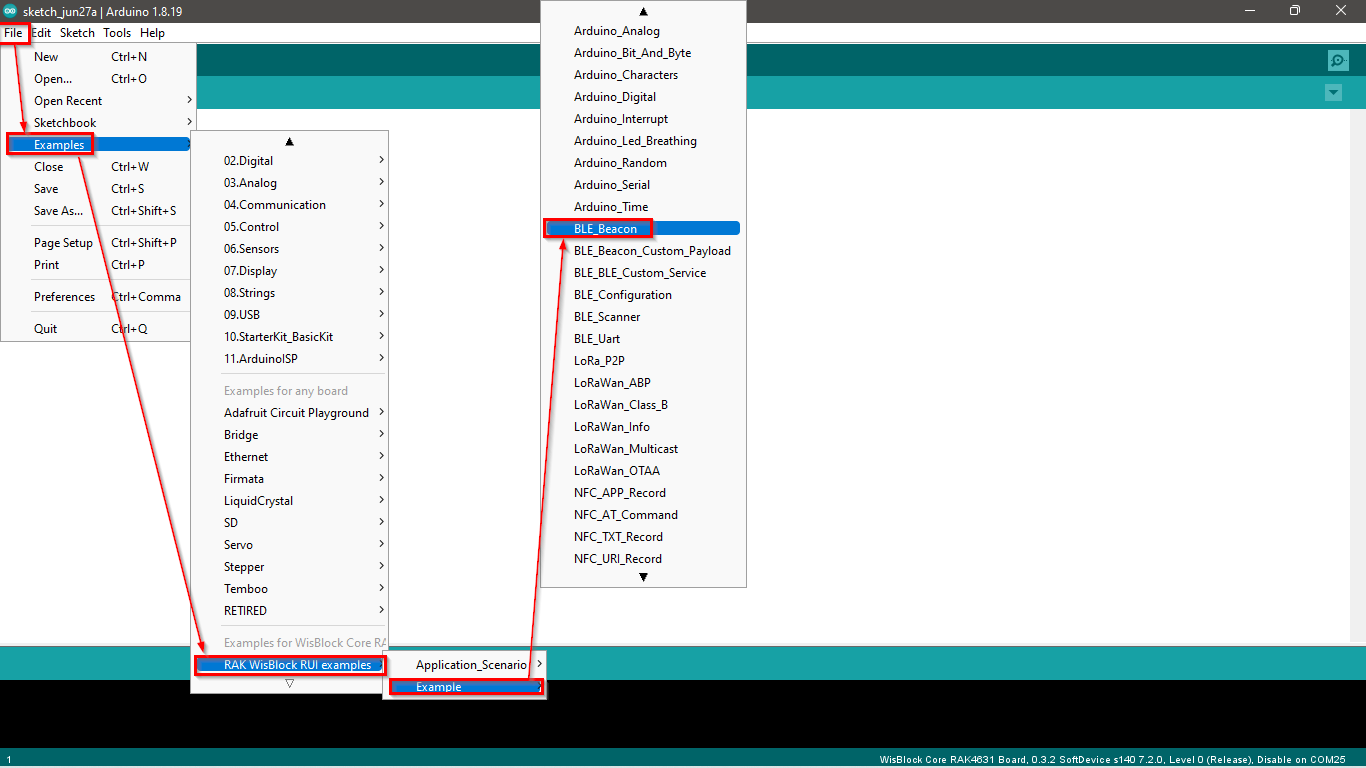Open the Tools menu
The height and width of the screenshot is (768, 1366).
click(117, 33)
